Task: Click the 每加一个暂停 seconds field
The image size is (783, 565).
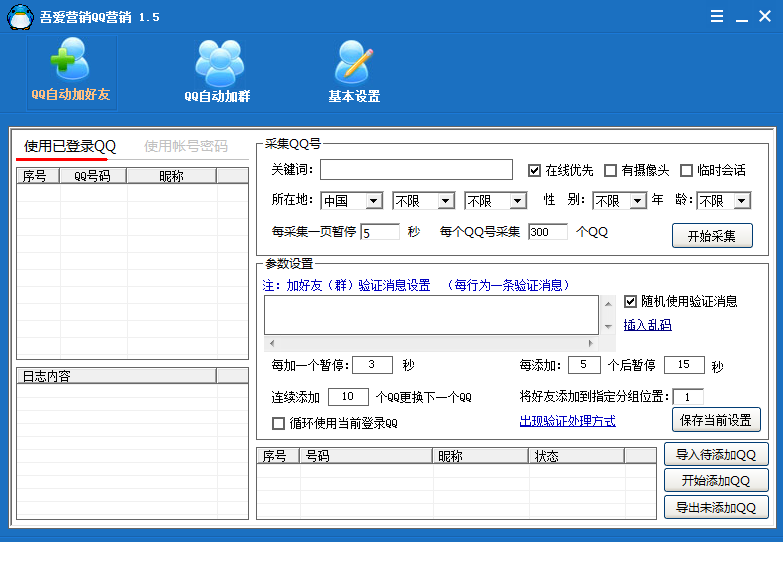Action: (x=372, y=365)
